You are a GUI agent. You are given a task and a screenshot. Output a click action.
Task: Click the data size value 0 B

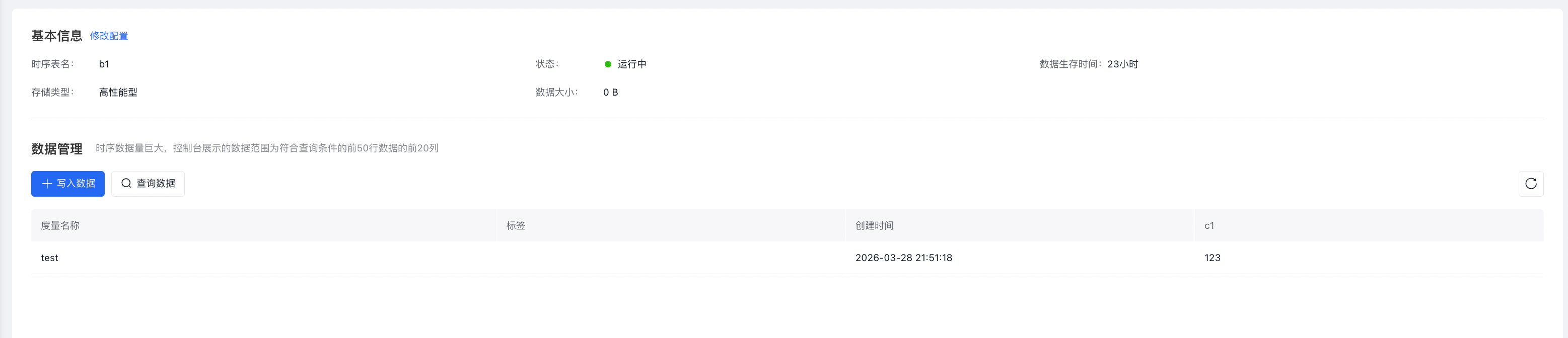pos(610,93)
